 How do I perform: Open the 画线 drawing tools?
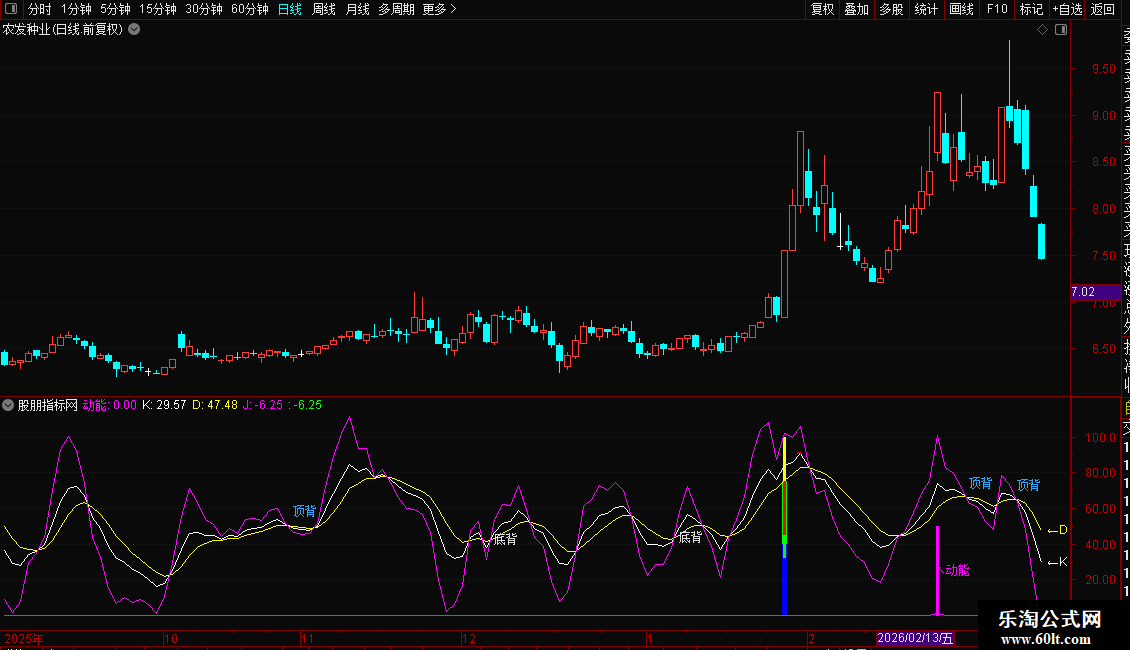tap(961, 9)
